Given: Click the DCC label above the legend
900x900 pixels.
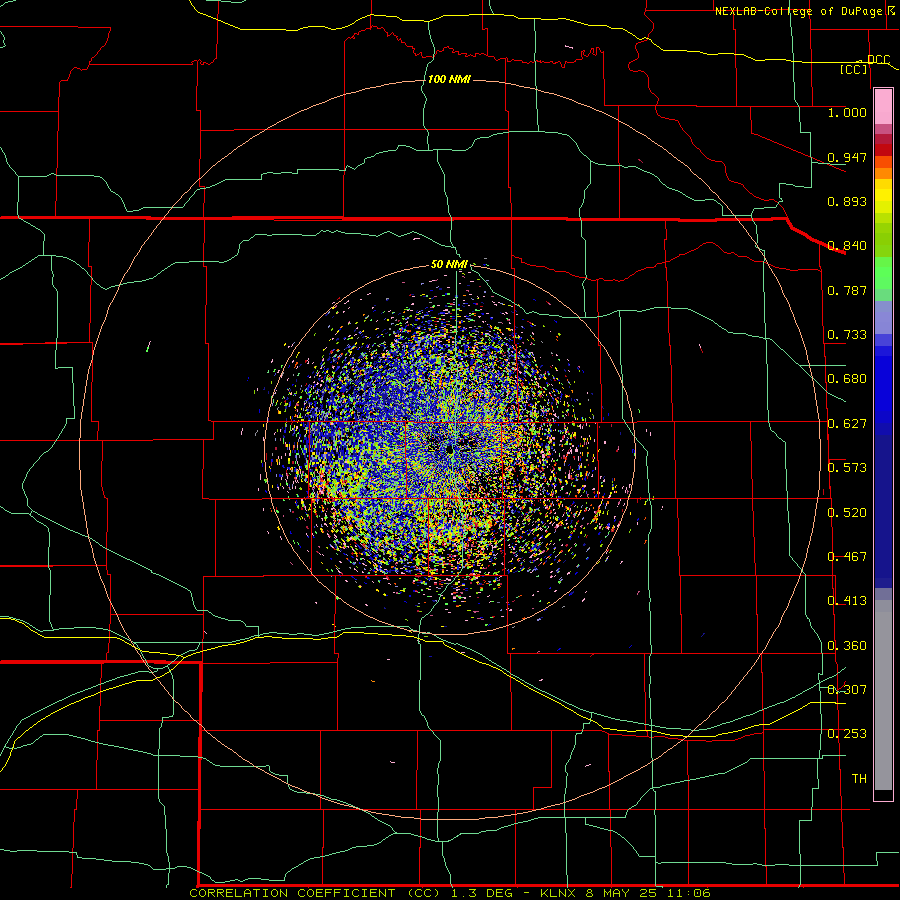Looking at the screenshot, I should pyautogui.click(x=878, y=59).
